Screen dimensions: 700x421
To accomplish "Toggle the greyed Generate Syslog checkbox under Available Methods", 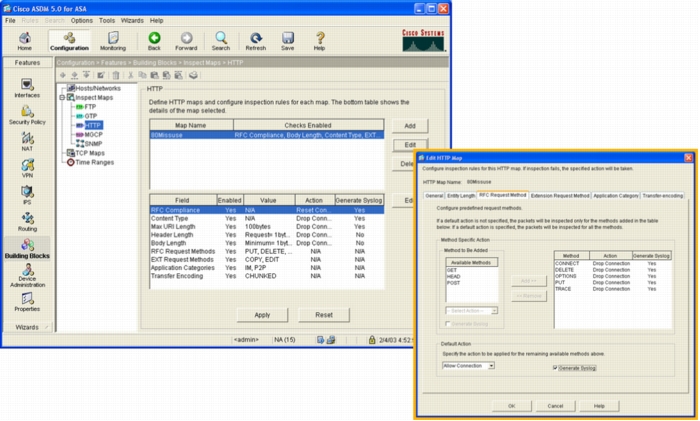I will [448, 324].
